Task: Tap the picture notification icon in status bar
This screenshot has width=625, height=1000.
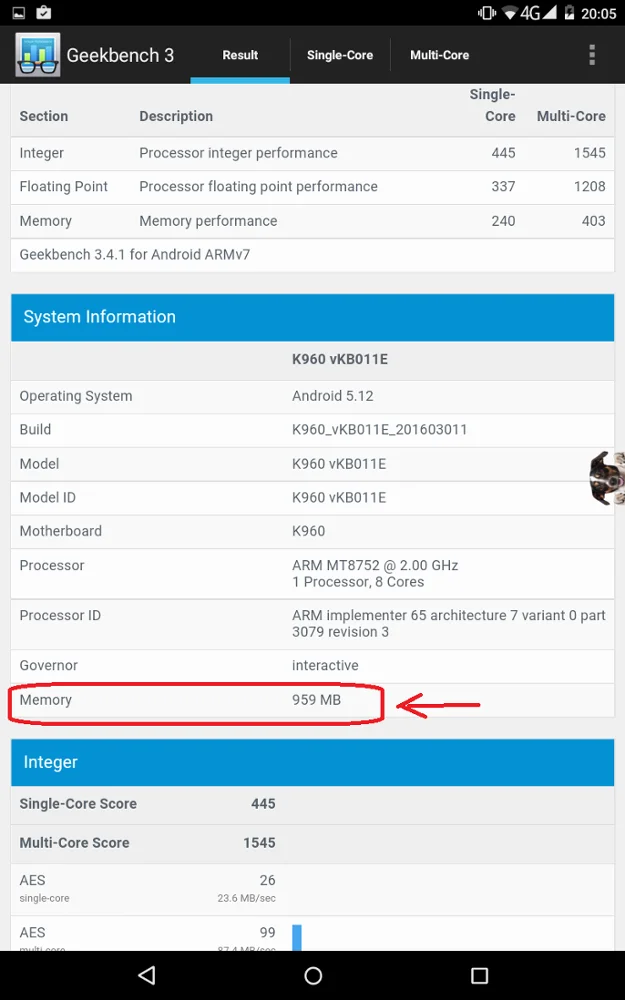Action: (x=18, y=14)
